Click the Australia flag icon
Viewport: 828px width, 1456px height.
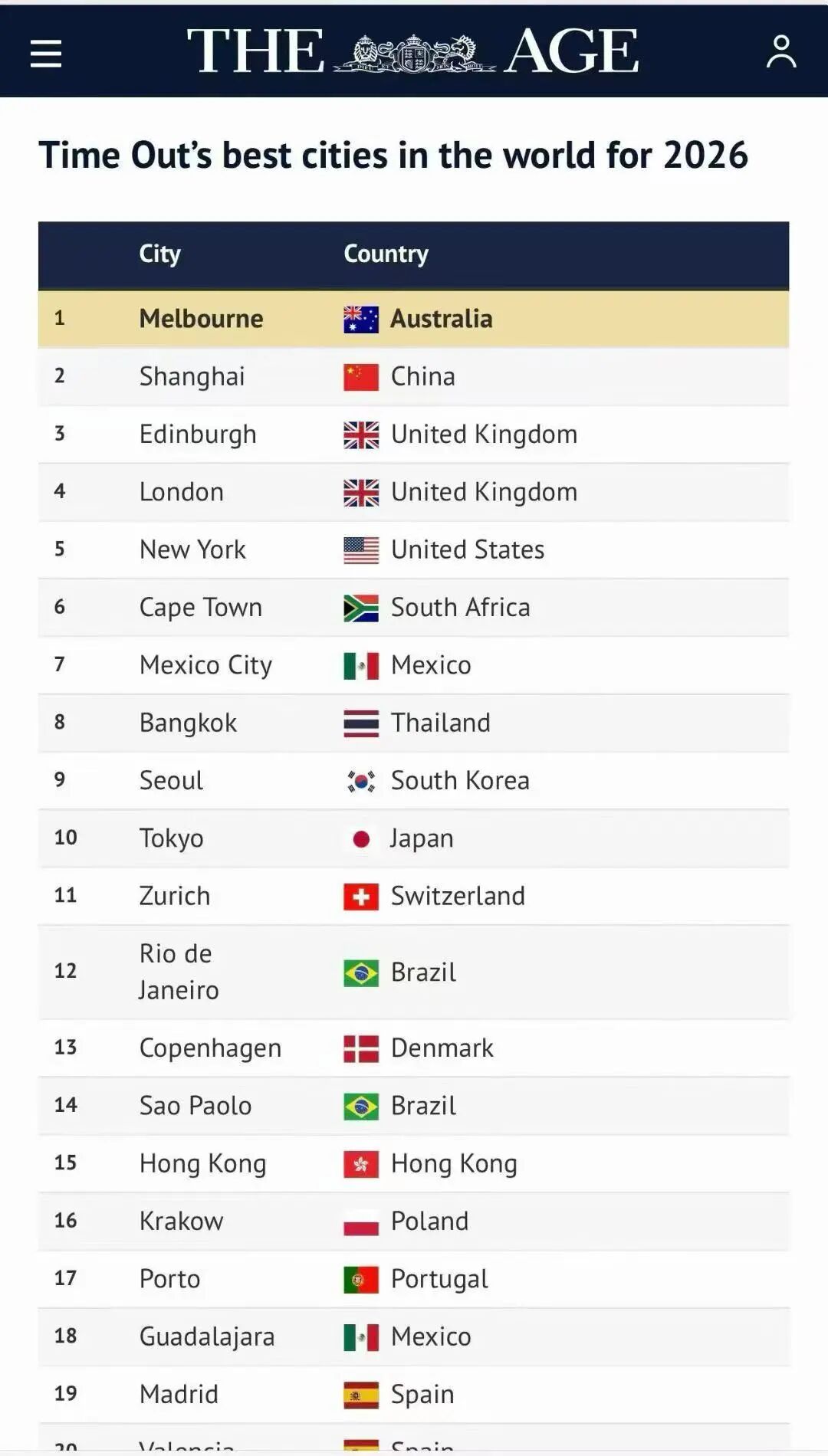click(360, 319)
